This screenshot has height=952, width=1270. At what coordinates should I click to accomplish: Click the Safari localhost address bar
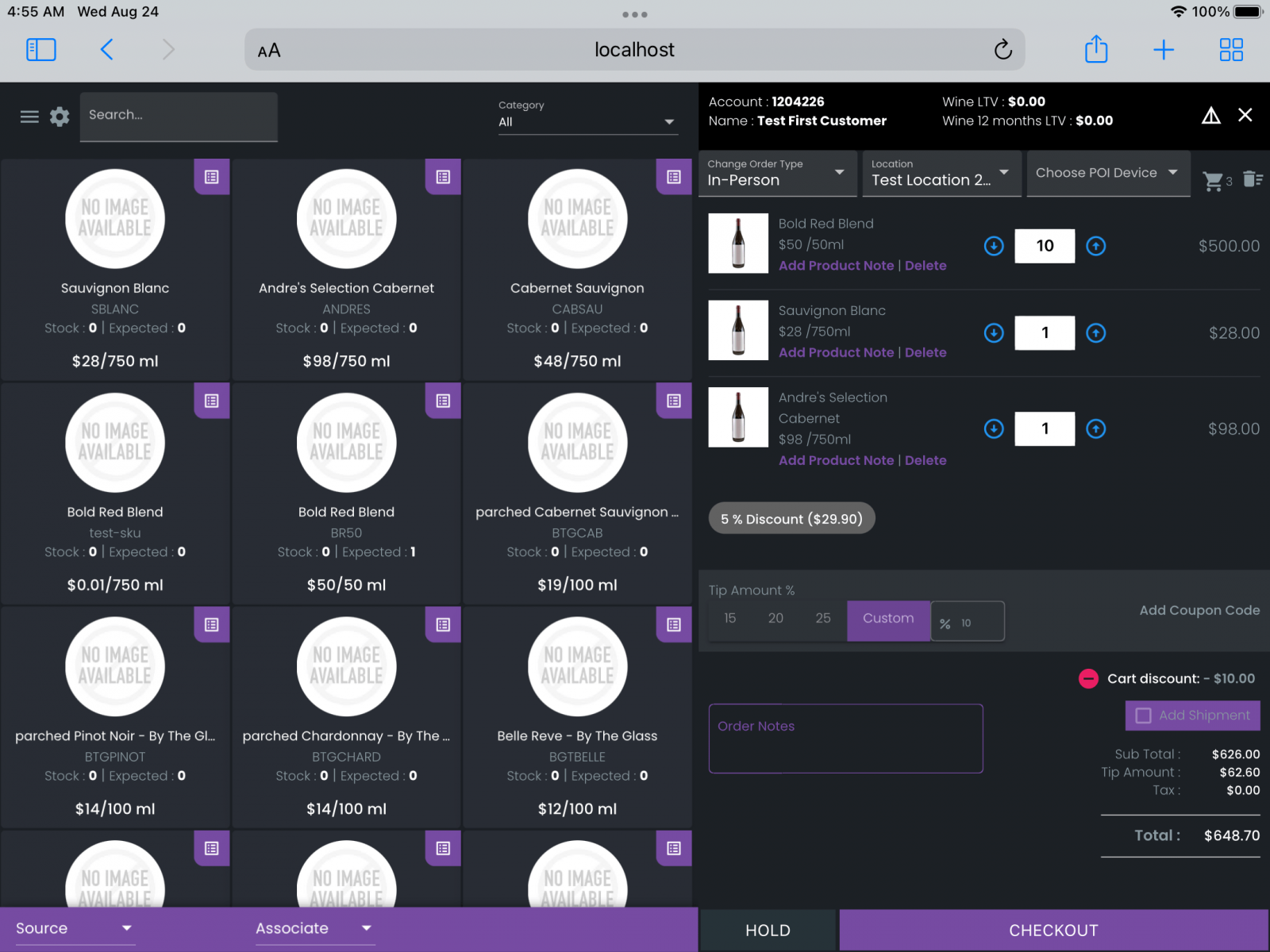[x=634, y=50]
